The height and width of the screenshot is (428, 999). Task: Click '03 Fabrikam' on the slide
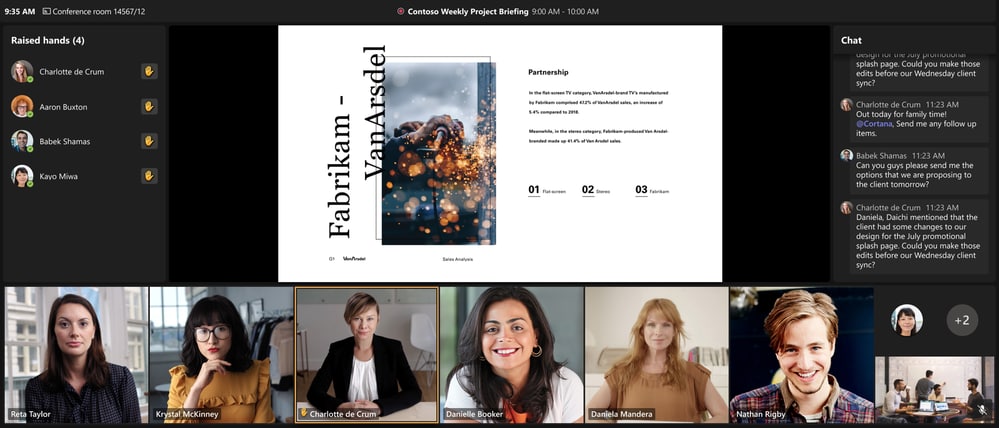tap(652, 190)
